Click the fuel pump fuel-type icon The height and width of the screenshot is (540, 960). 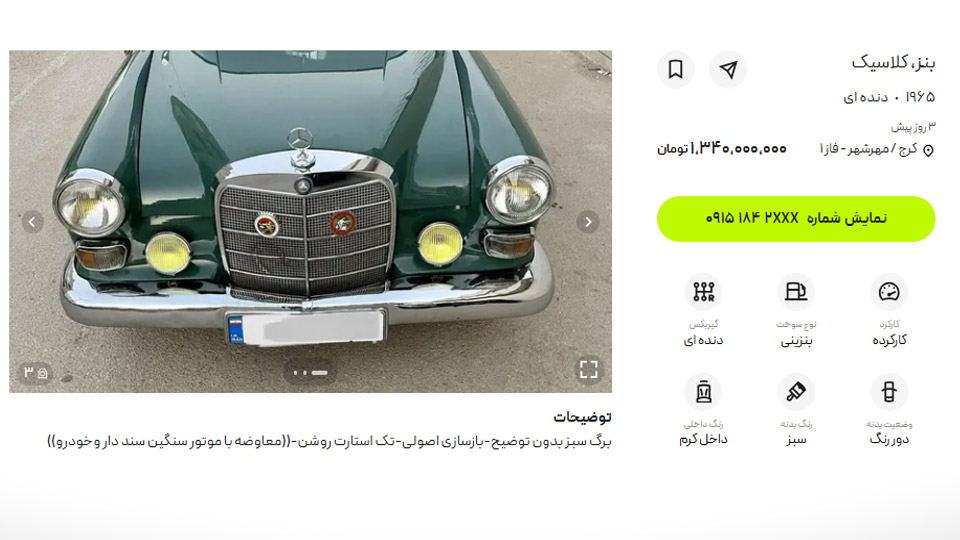(x=796, y=292)
